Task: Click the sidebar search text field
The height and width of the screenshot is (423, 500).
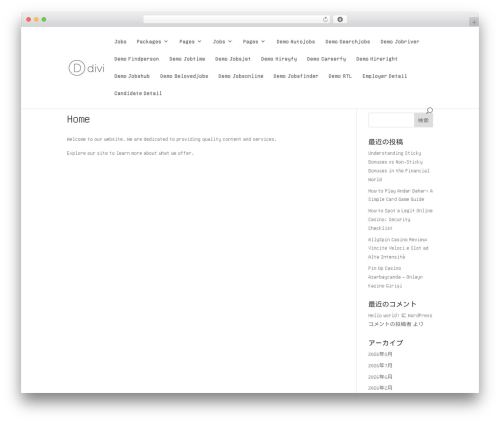Action: point(391,120)
